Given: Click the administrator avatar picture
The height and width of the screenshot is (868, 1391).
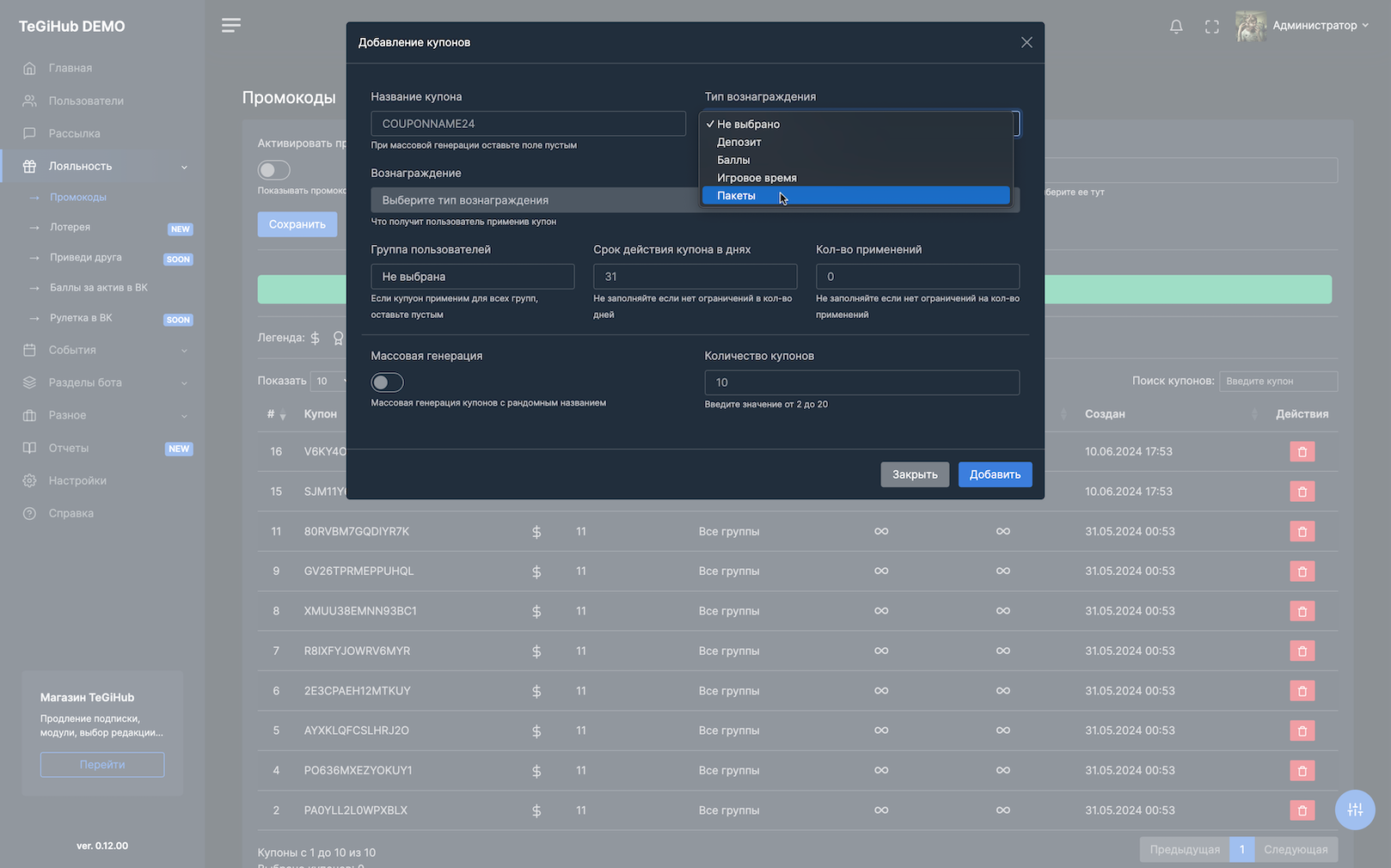Looking at the screenshot, I should [1251, 26].
